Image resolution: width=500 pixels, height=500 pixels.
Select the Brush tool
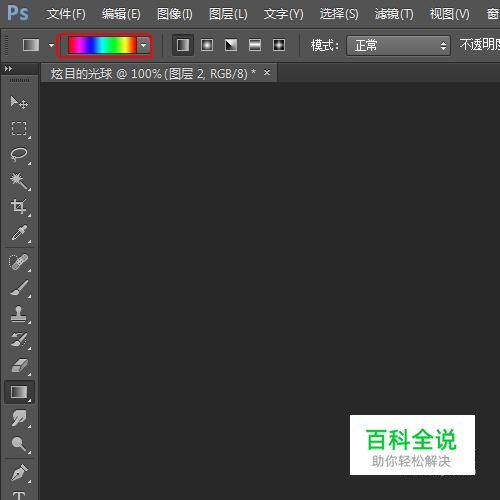click(x=19, y=288)
